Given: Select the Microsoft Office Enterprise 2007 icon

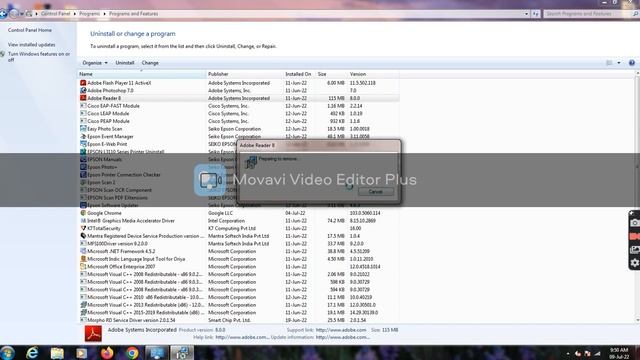Looking at the screenshot, I should (83, 267).
